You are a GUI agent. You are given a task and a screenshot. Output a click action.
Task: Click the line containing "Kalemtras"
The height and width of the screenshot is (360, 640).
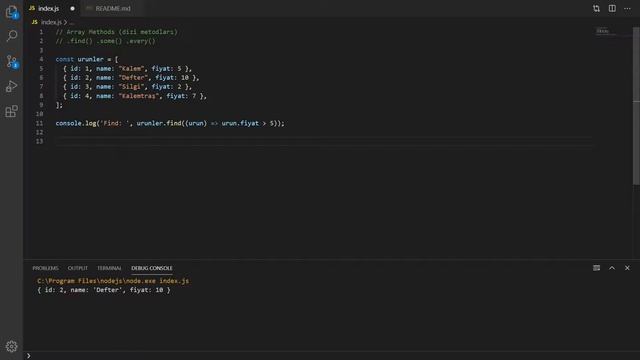click(x=135, y=96)
